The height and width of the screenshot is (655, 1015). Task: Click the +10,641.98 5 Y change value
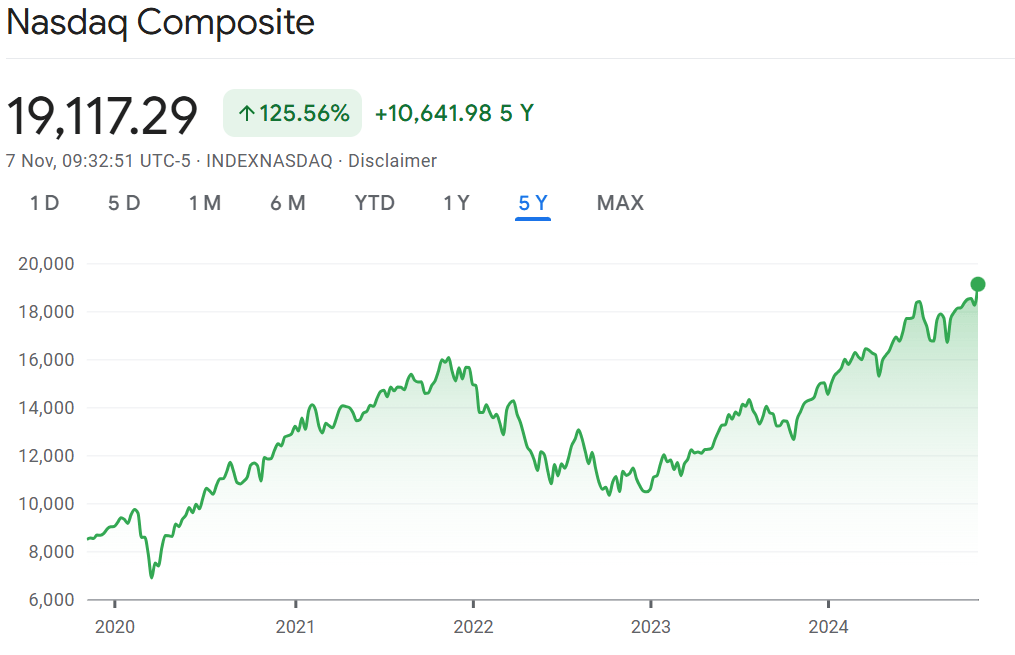pos(453,113)
